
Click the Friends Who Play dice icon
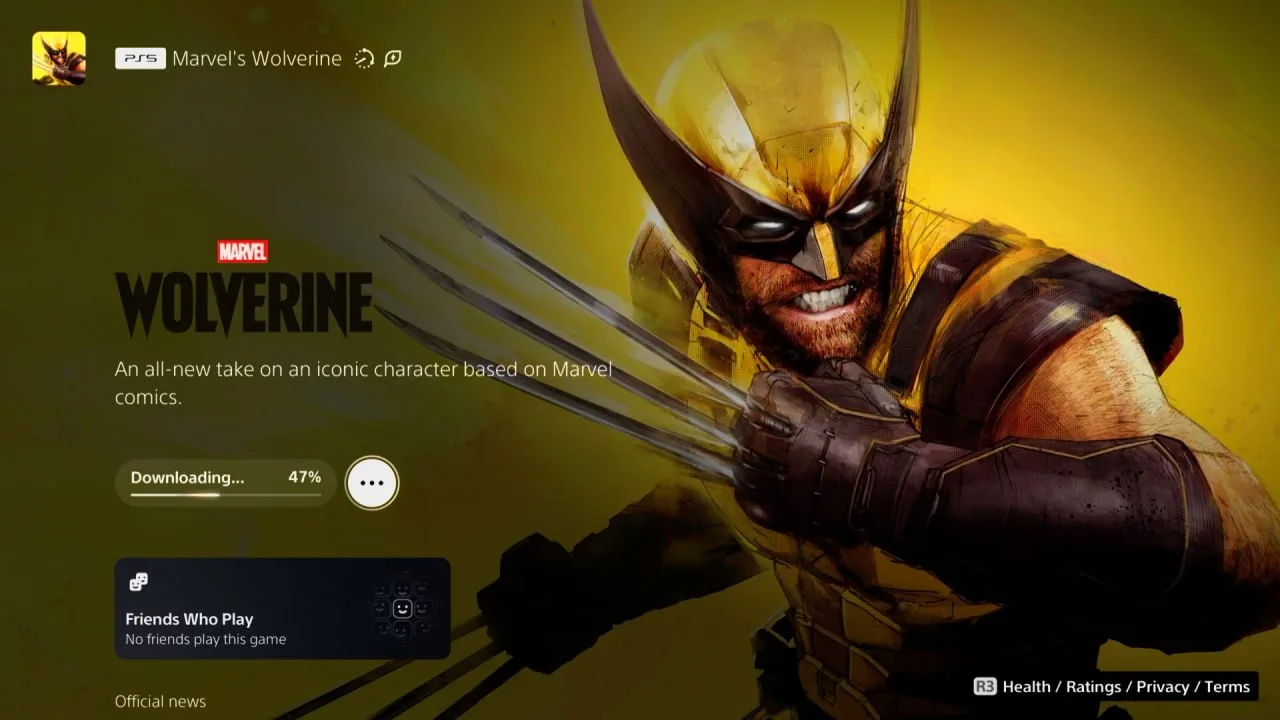coord(139,582)
